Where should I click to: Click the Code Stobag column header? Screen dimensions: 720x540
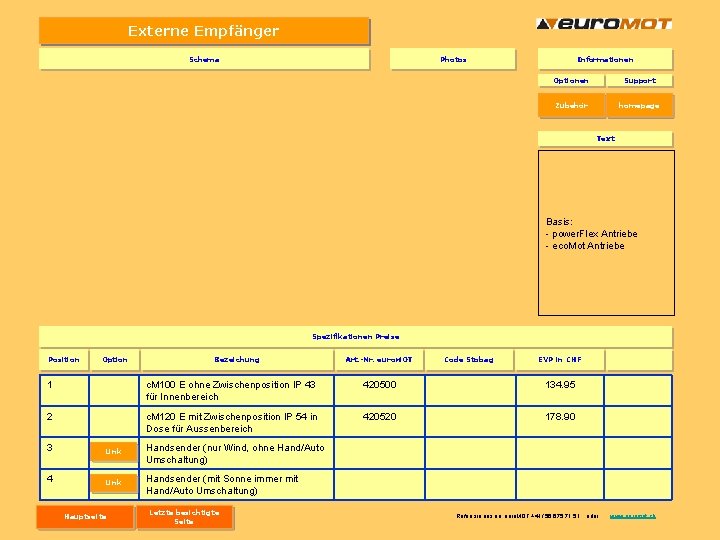[x=469, y=360]
